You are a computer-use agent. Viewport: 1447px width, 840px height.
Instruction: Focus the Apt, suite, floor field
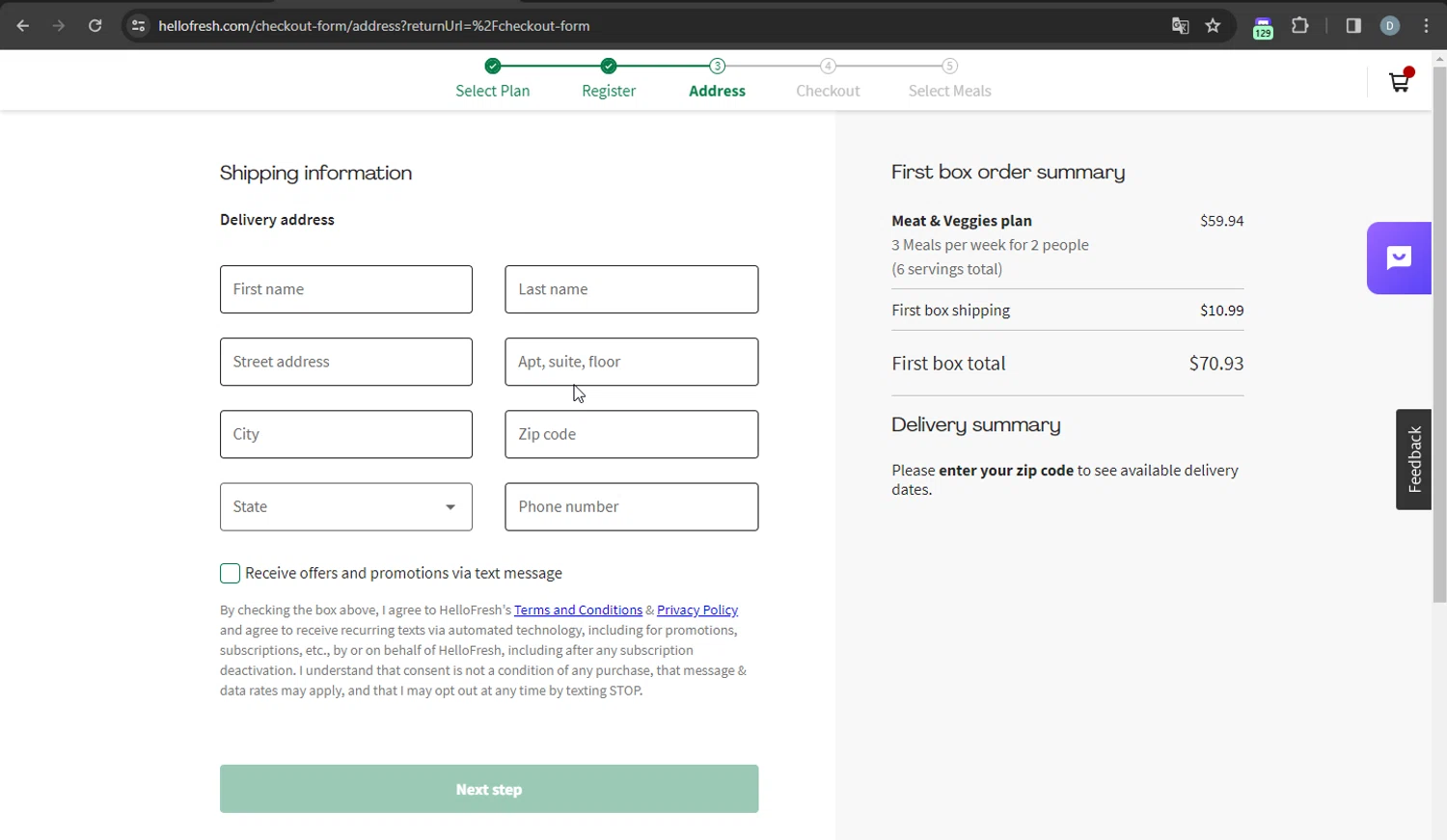coord(632,362)
